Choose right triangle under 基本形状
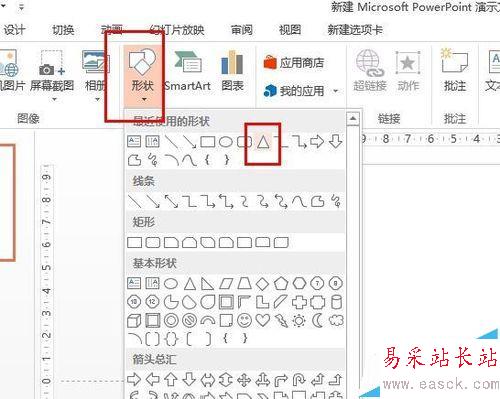Viewport: 500px width, 399px height. 207,284
